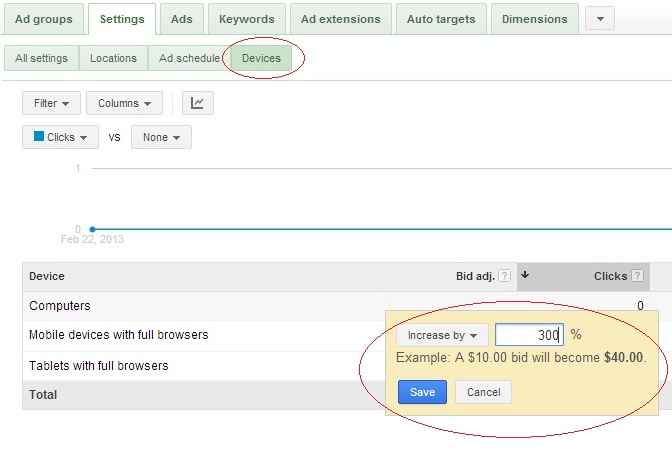672x449 pixels.
Task: Open the more tabs arrow dropdown
Action: 599,19
